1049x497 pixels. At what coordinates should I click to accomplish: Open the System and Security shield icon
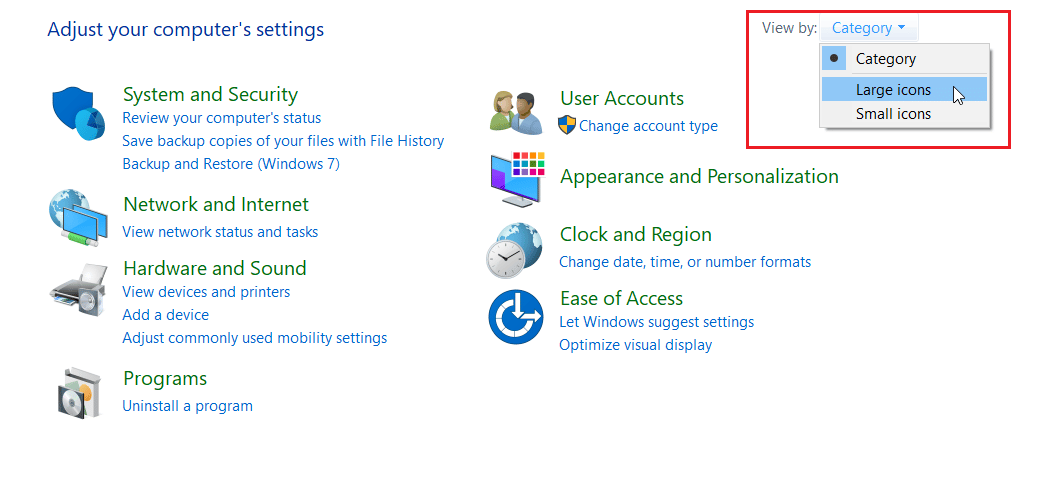tap(79, 113)
